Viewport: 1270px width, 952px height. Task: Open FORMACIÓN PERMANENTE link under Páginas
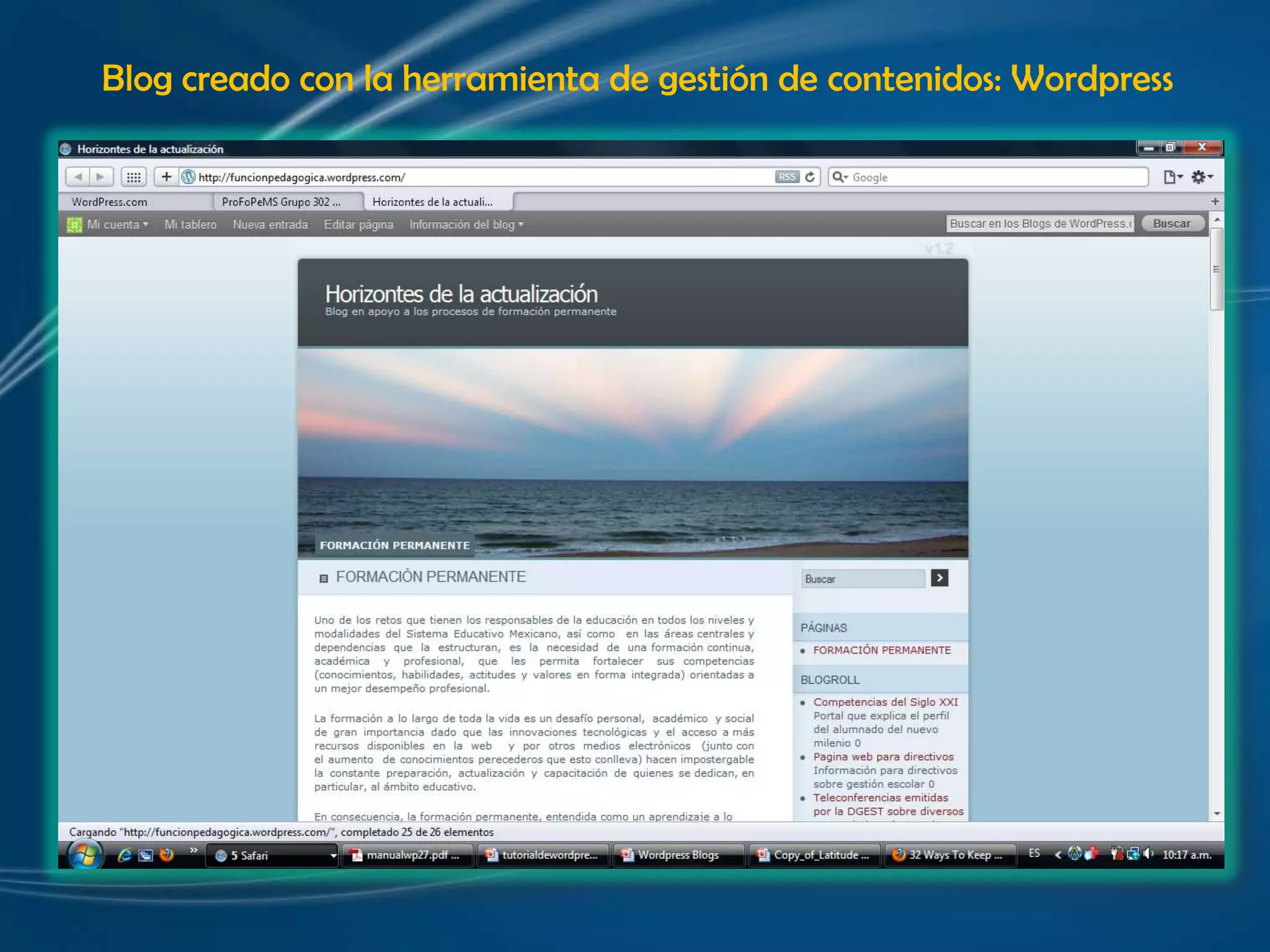(882, 650)
